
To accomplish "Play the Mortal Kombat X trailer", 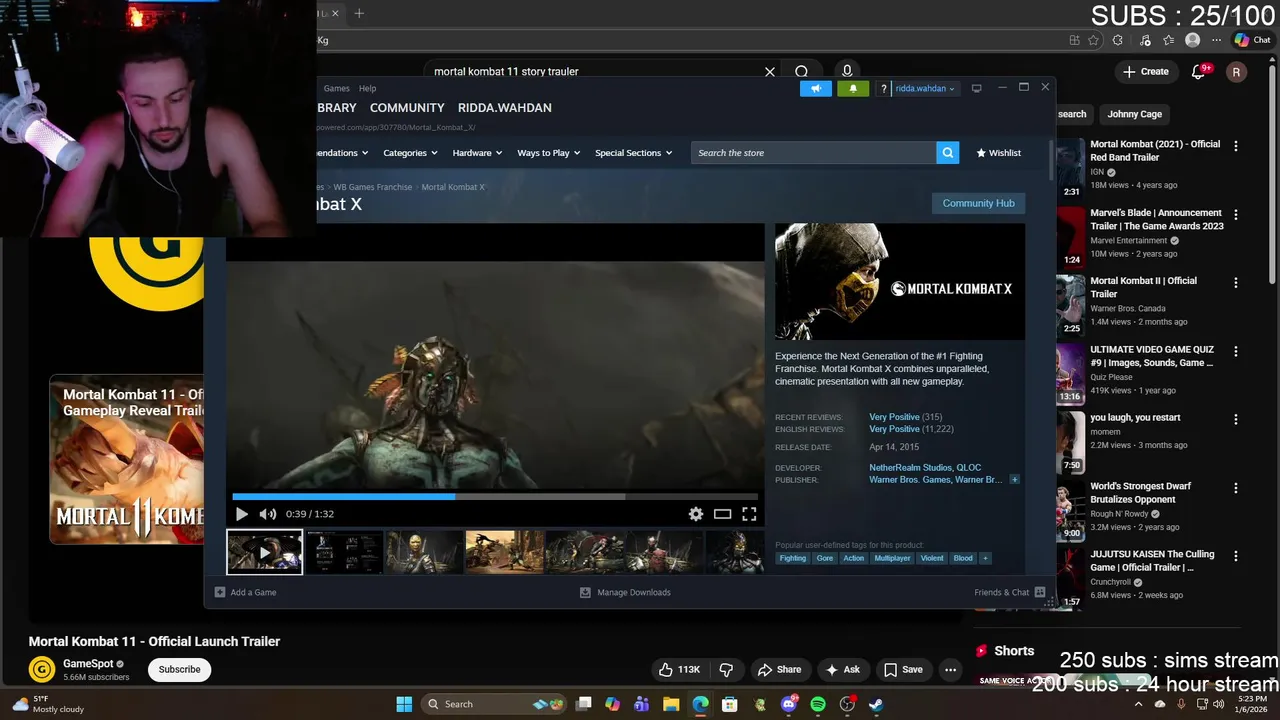I will 242,514.
